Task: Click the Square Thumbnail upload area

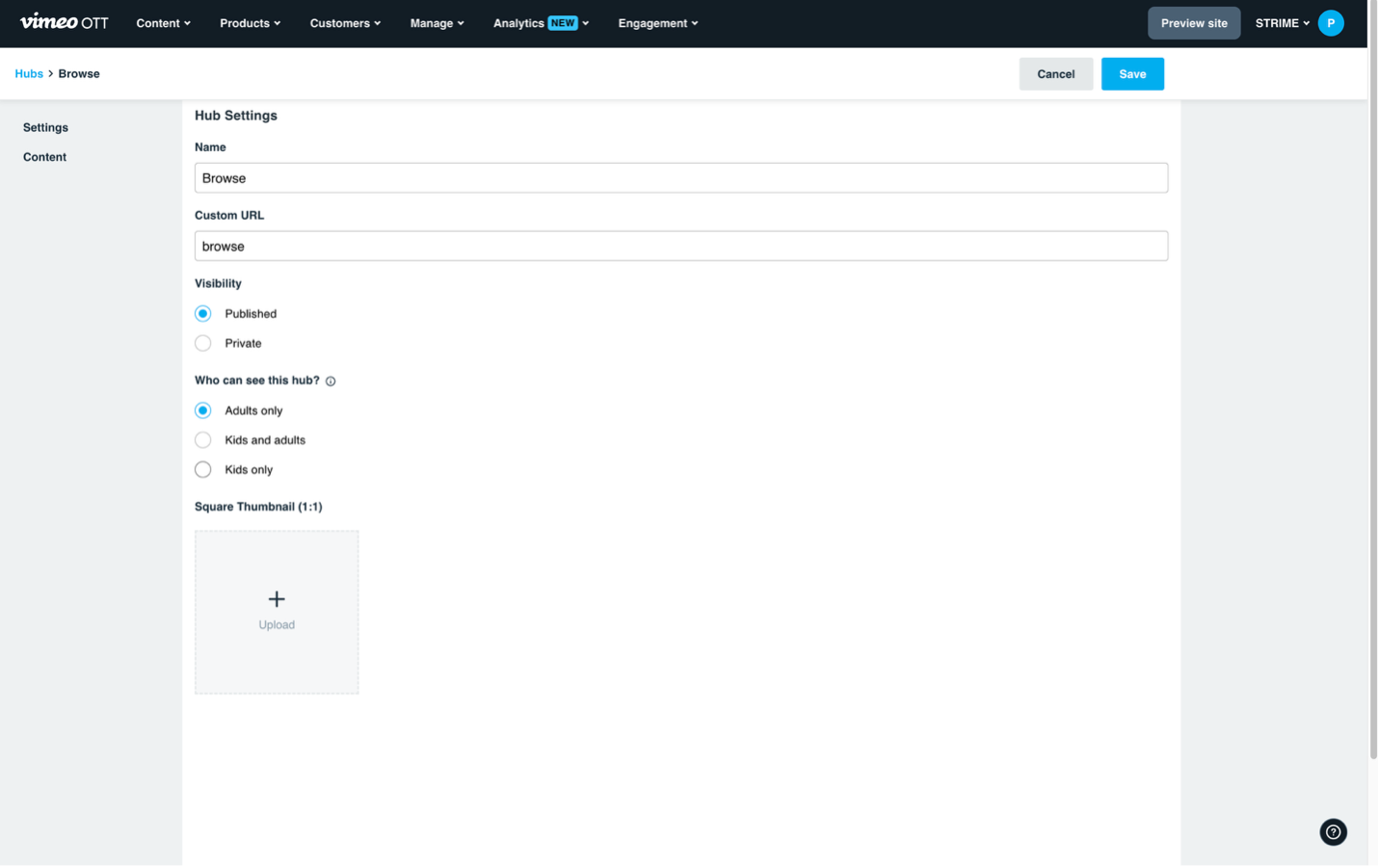Action: pos(277,613)
